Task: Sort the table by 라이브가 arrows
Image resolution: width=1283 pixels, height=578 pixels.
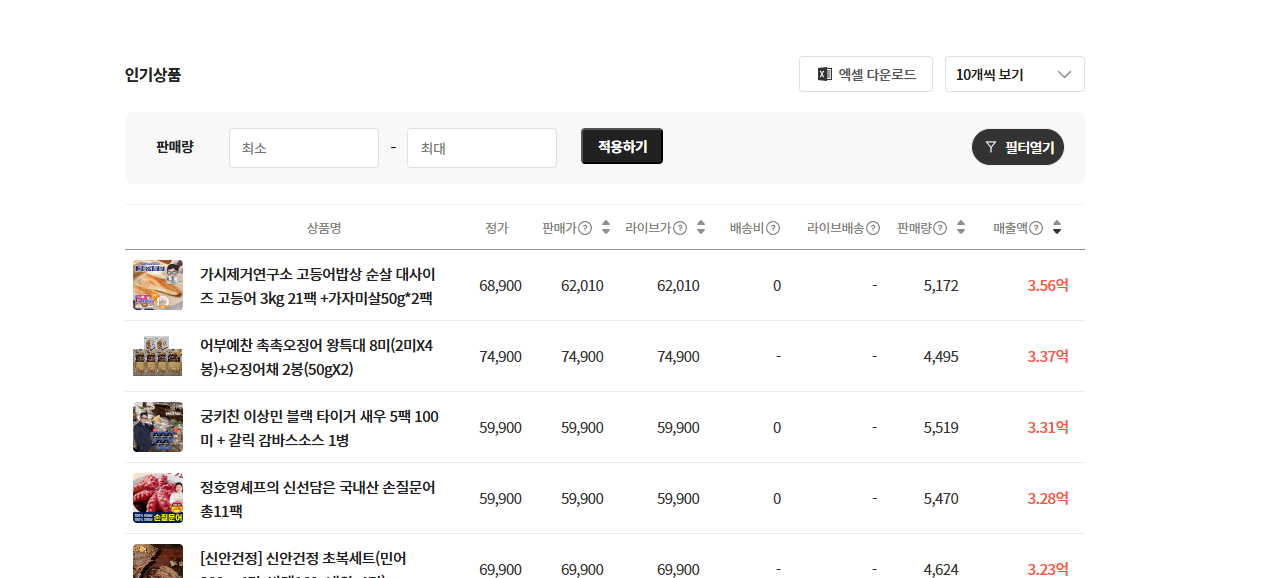Action: [701, 228]
